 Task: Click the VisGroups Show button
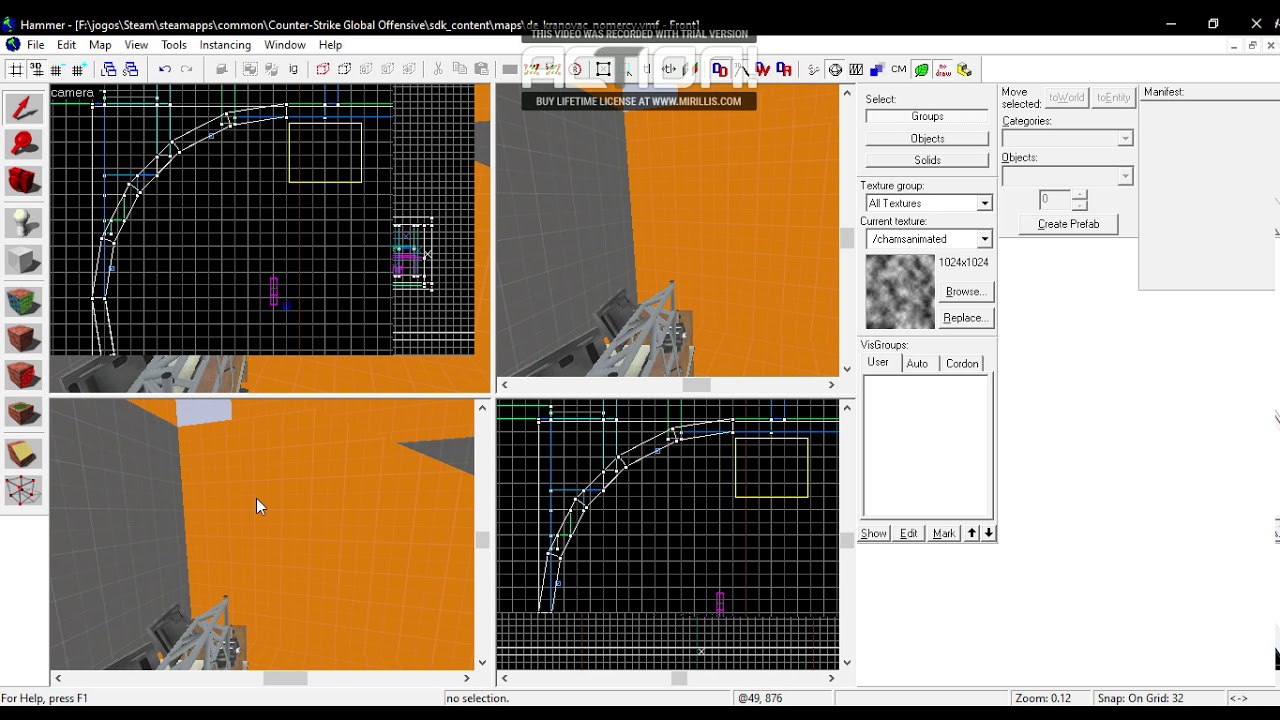pyautogui.click(x=874, y=533)
